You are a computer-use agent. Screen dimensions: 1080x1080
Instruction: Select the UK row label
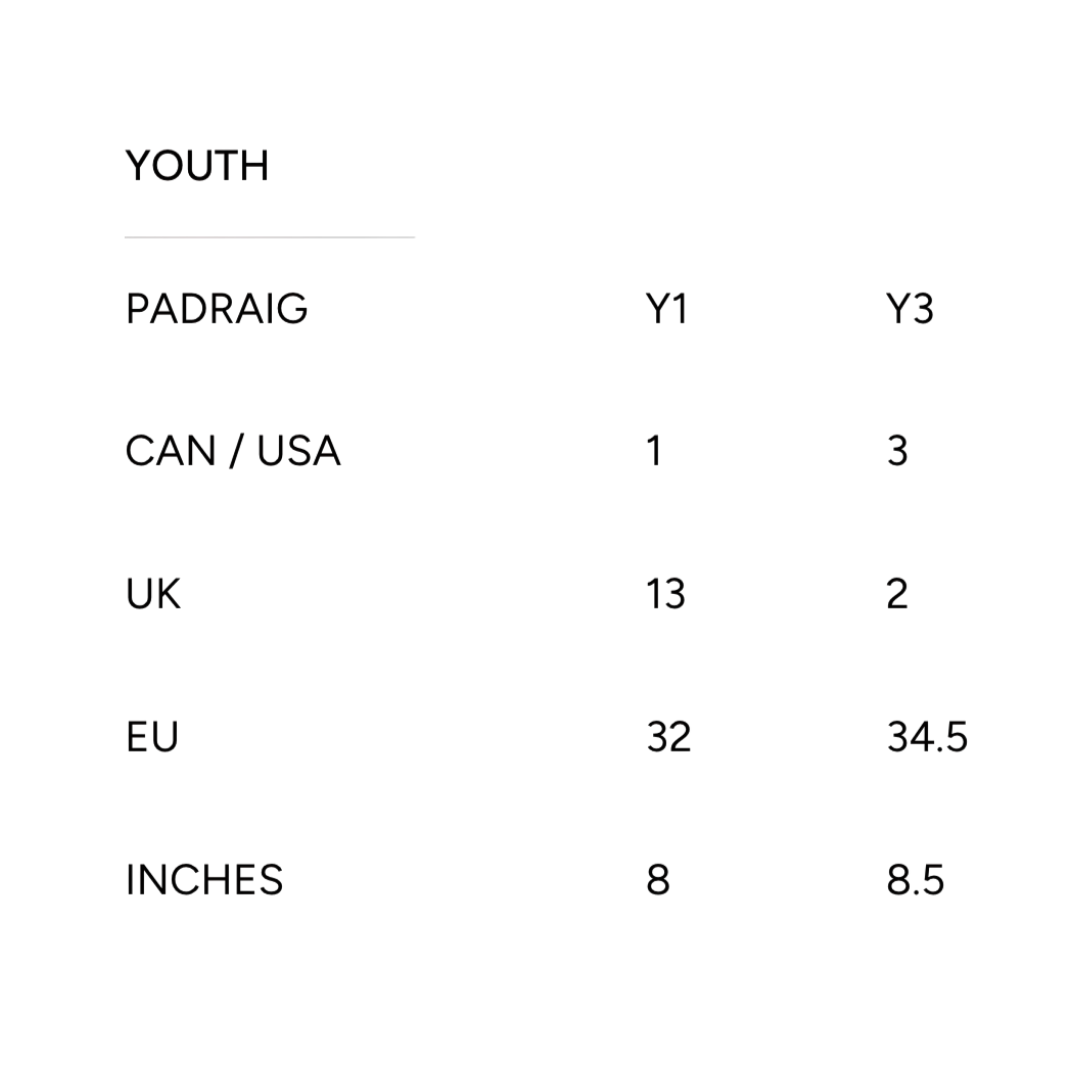[153, 594]
